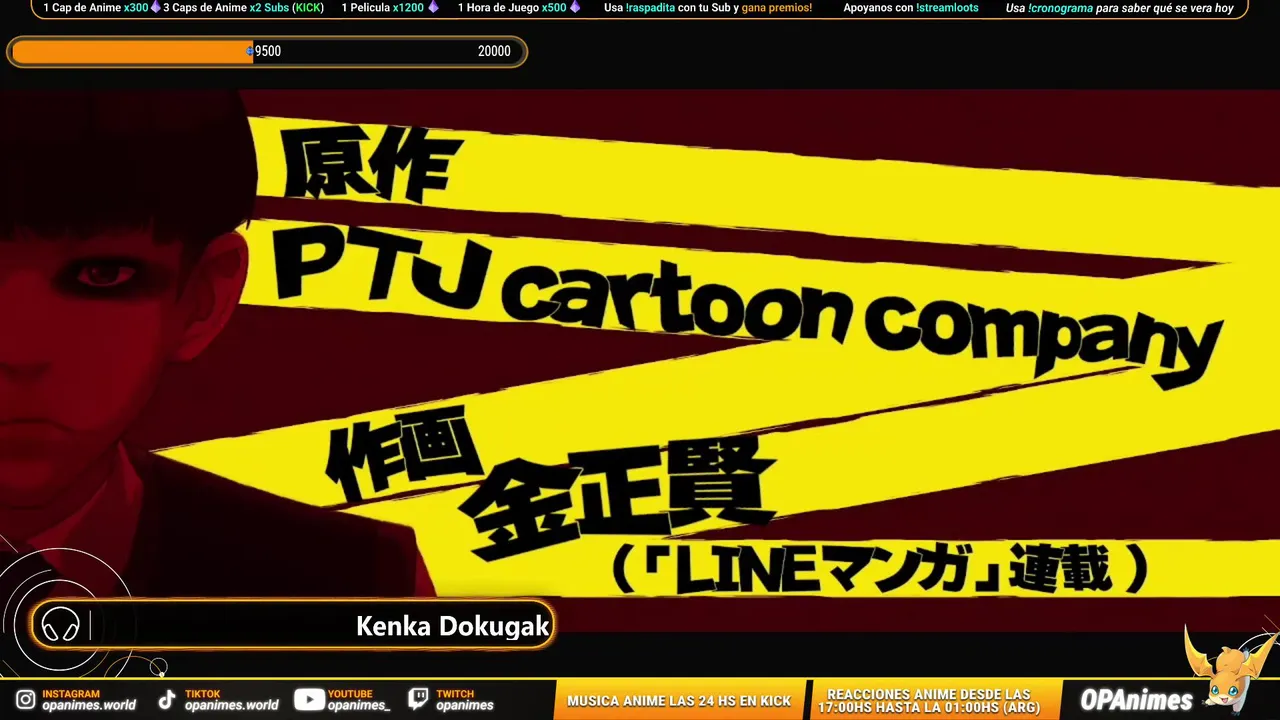Click the Twitch logo icon
The image size is (1280, 720).
[419, 700]
